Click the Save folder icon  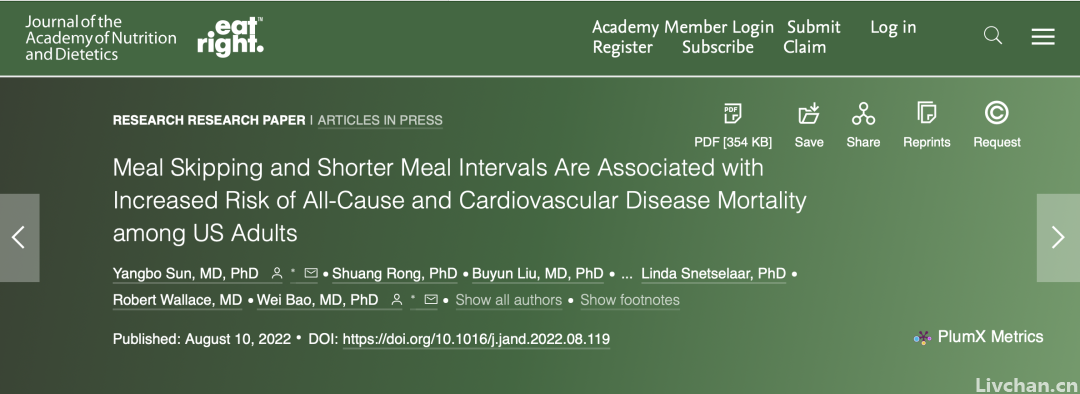point(809,113)
